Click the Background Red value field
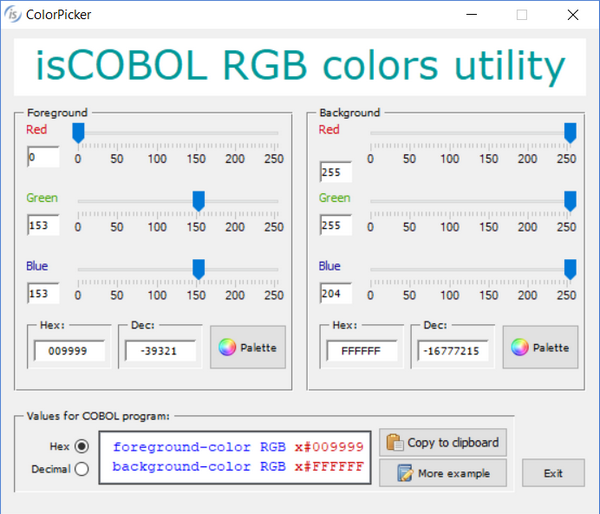Image resolution: width=600 pixels, height=514 pixels. [x=336, y=172]
